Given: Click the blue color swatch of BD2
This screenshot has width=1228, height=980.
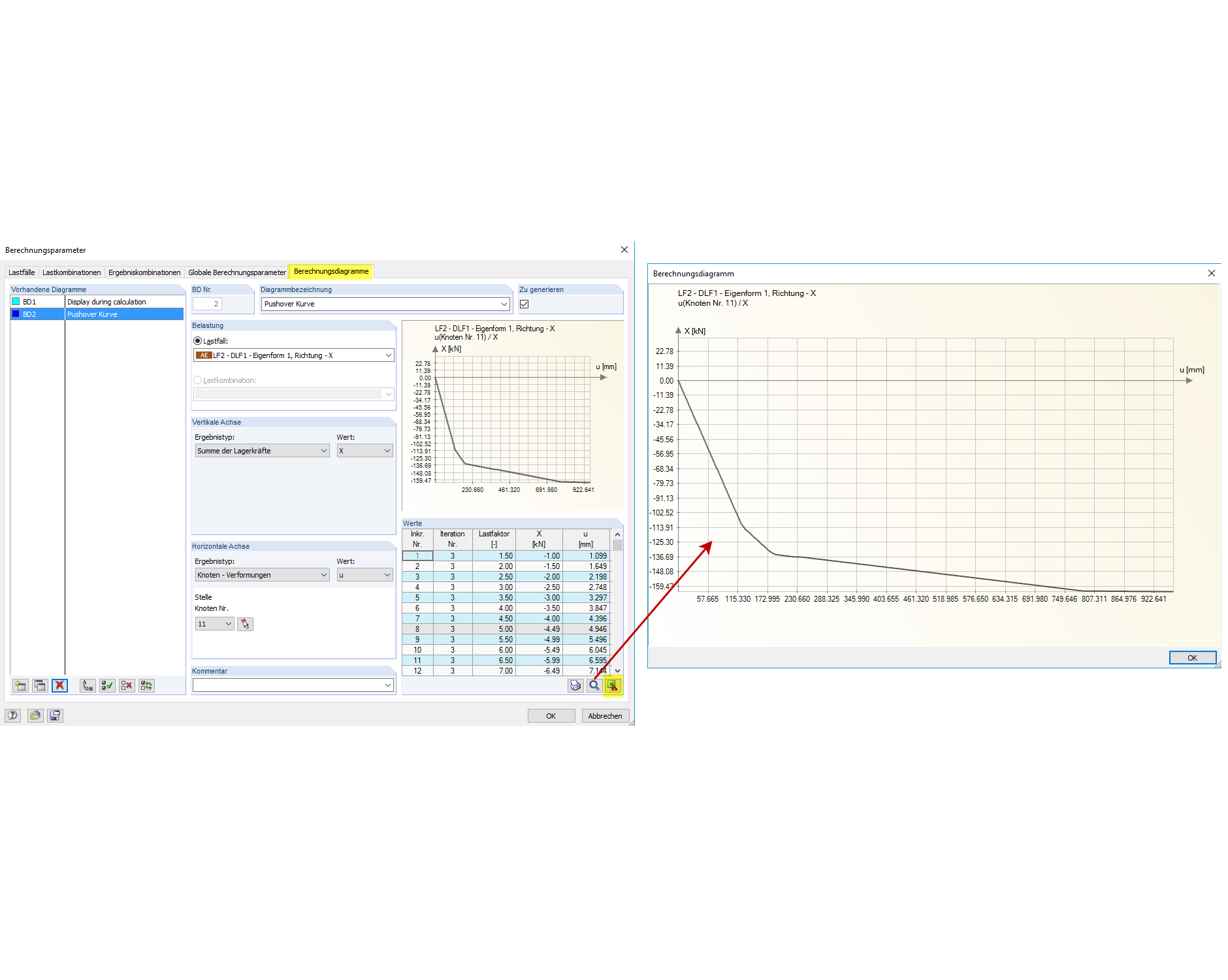Looking at the screenshot, I should pyautogui.click(x=16, y=314).
